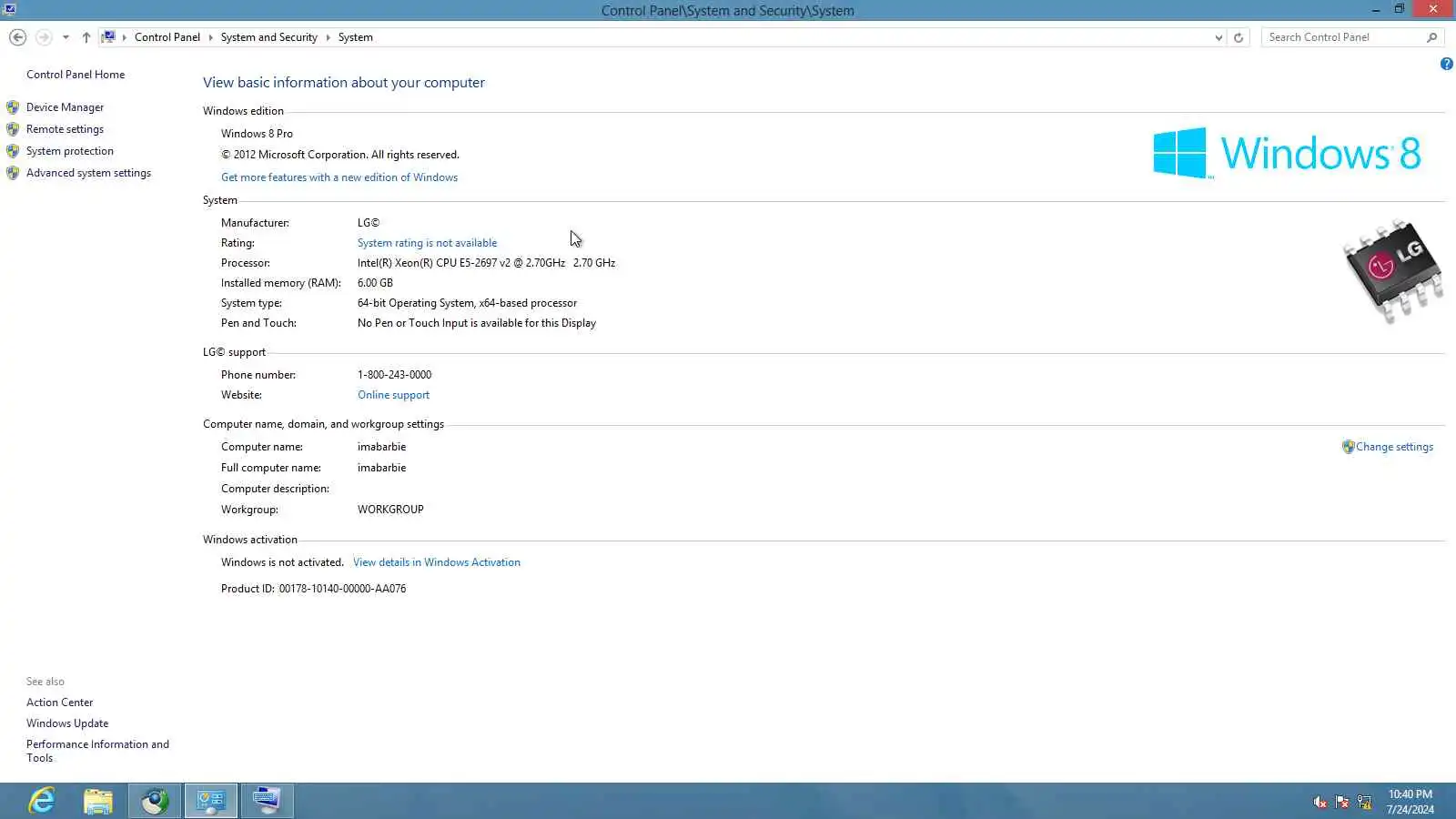Viewport: 1456px width, 819px height.
Task: Open Advanced system settings
Action: pyautogui.click(x=88, y=173)
